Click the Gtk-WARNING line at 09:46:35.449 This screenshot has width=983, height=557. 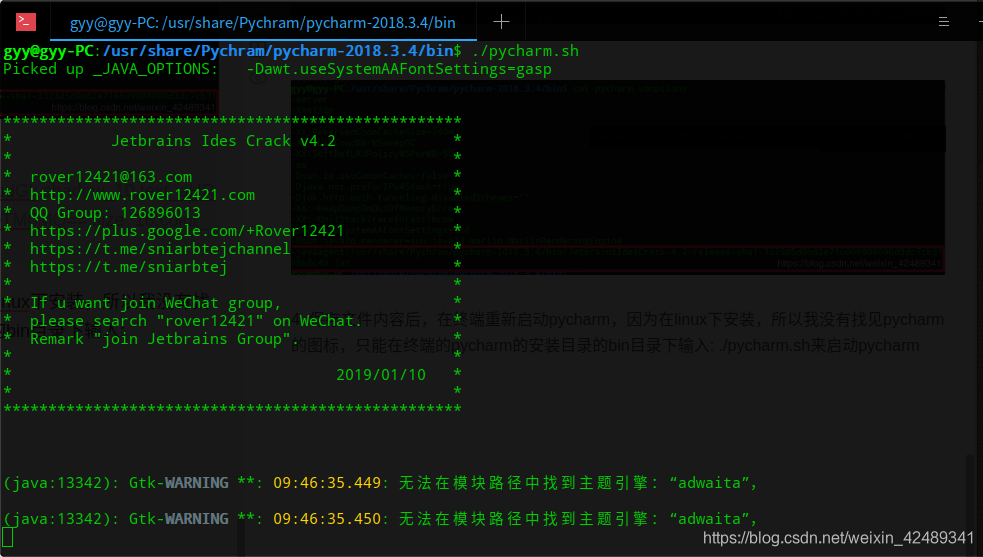click(x=381, y=483)
